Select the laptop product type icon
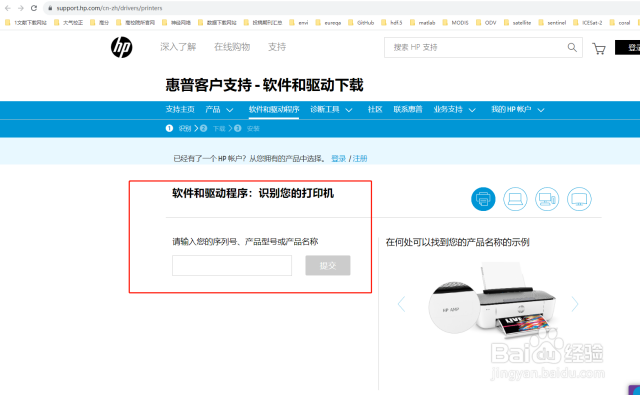 point(515,199)
